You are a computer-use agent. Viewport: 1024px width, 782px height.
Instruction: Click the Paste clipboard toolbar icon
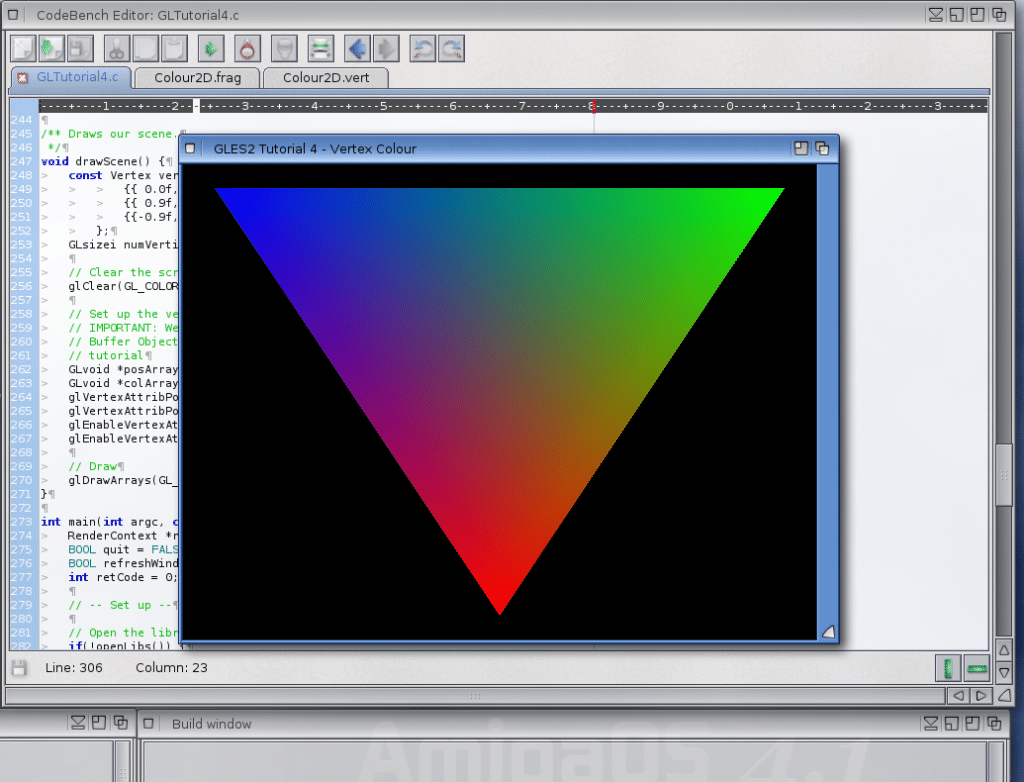pos(174,49)
